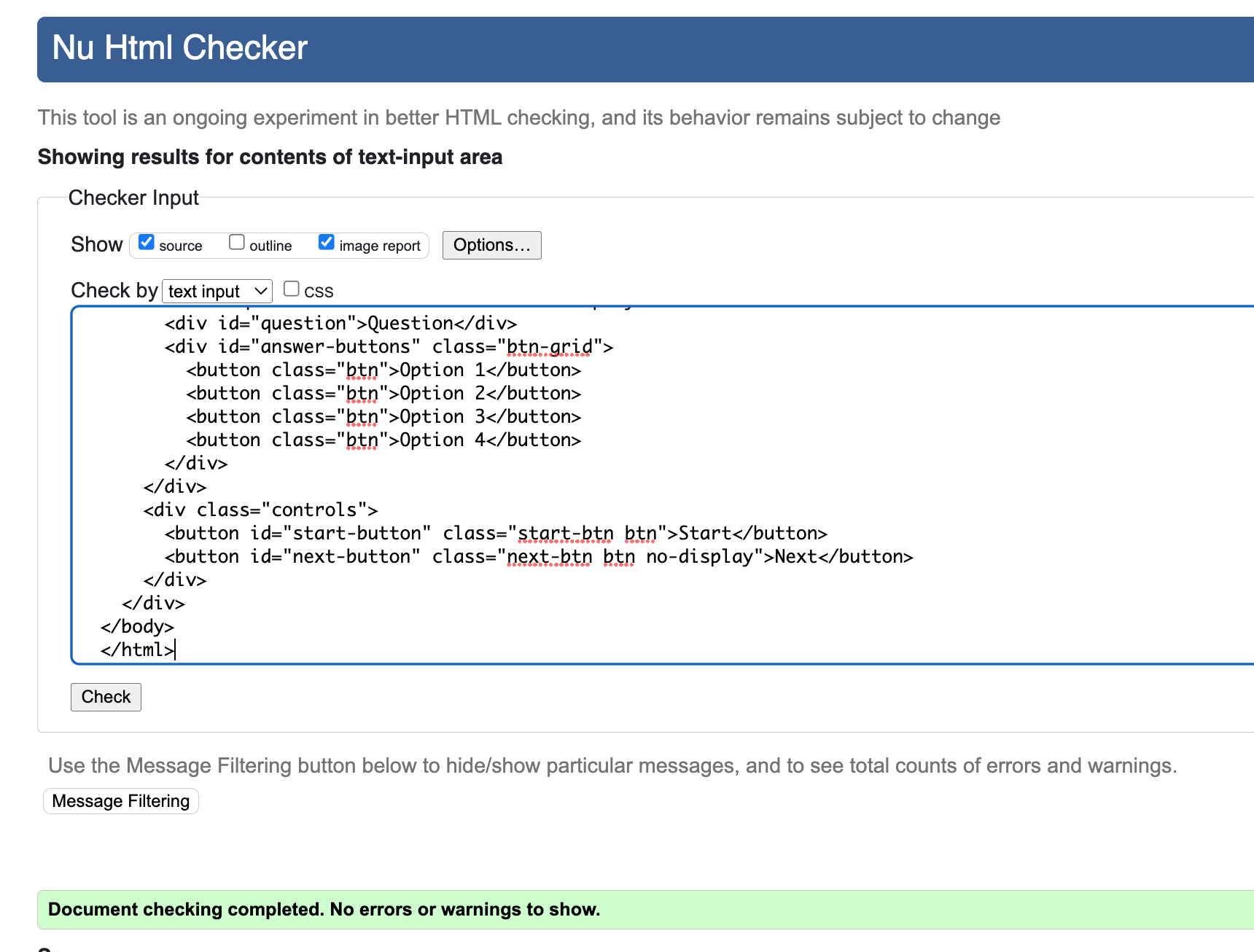The height and width of the screenshot is (952, 1254).
Task: Click the 'outline' label text
Action: pyautogui.click(x=270, y=246)
